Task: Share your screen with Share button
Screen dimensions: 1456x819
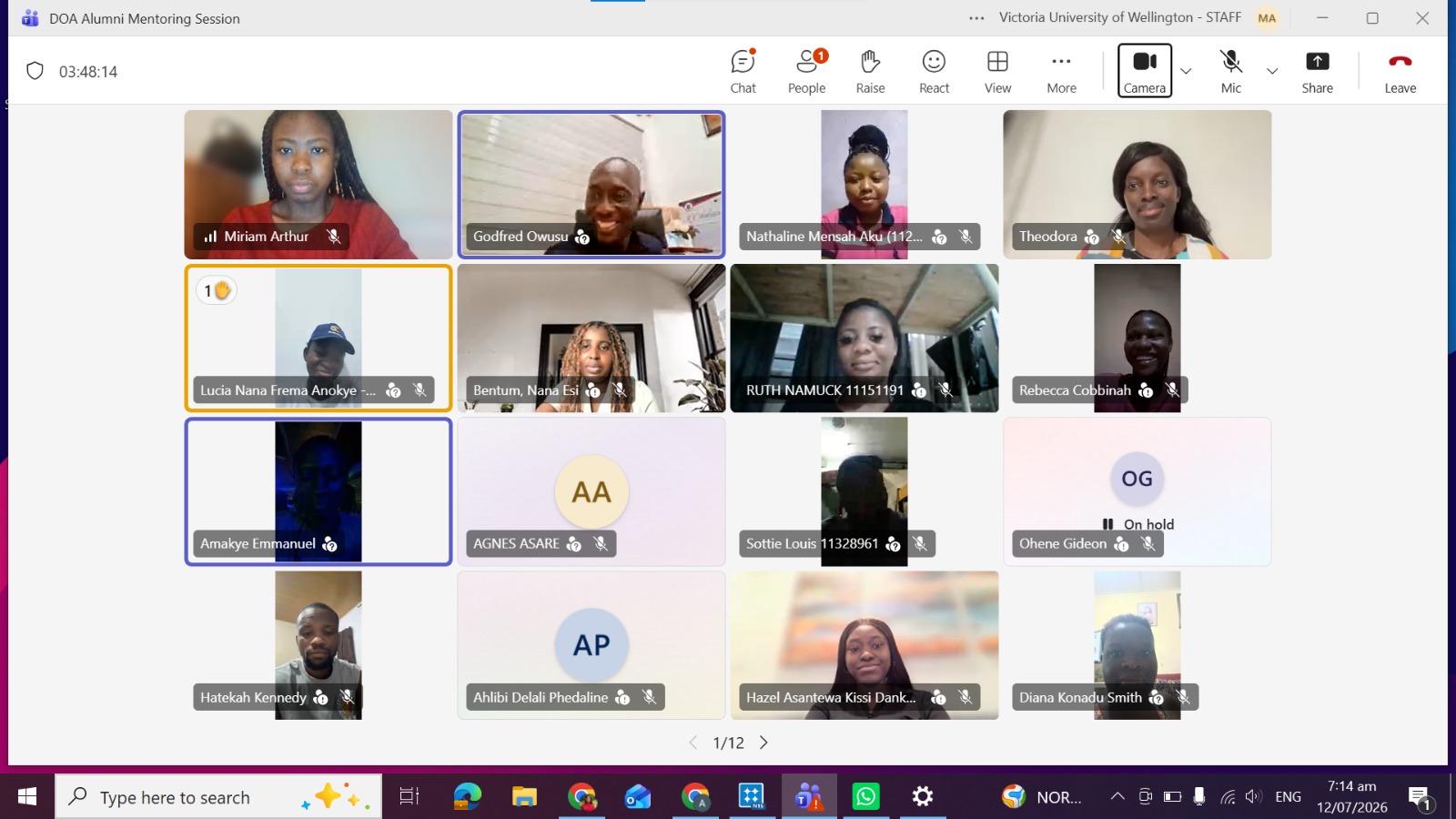Action: click(1317, 72)
